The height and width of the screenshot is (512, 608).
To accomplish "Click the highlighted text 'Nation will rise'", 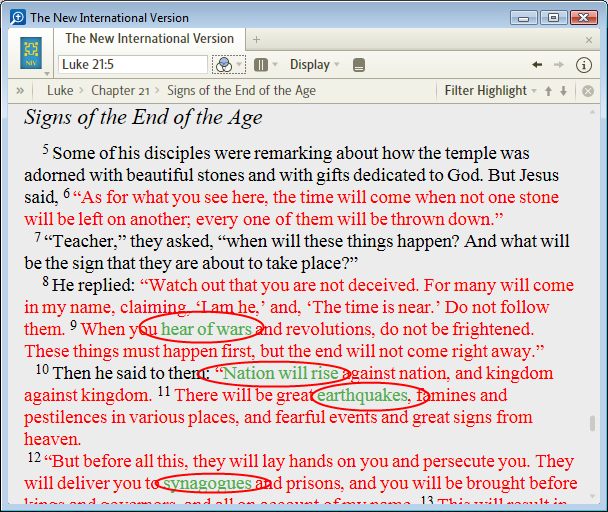I will click(281, 373).
